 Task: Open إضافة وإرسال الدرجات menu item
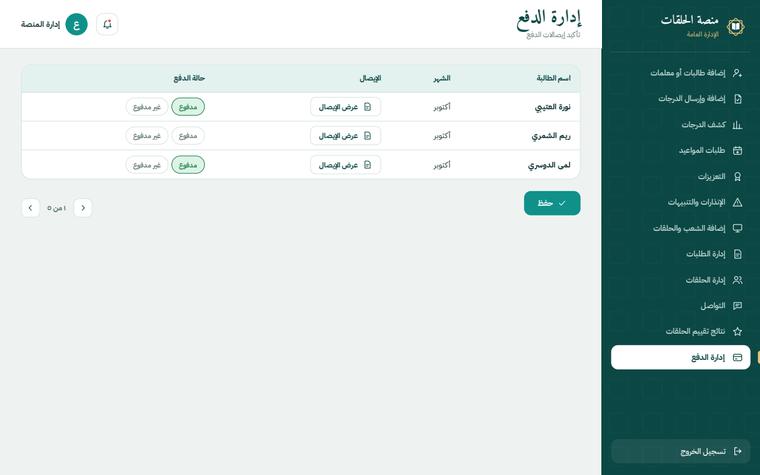(x=681, y=99)
